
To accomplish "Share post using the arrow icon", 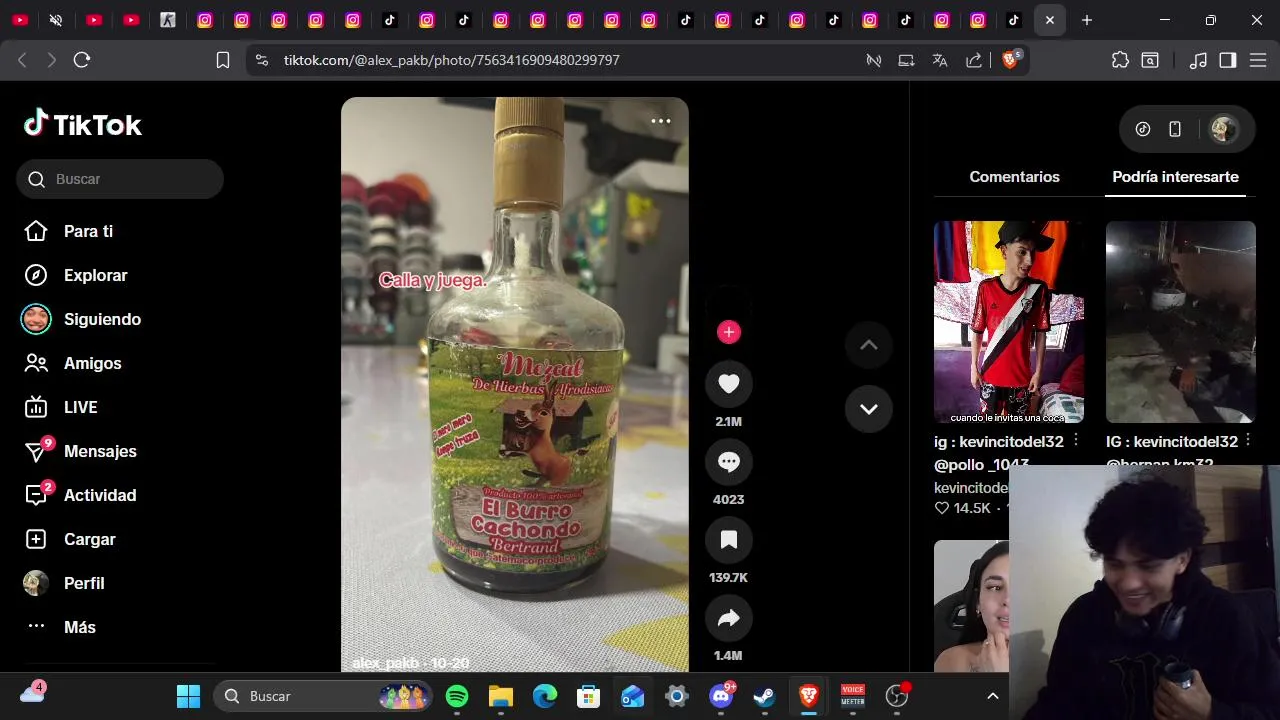I will (x=729, y=618).
